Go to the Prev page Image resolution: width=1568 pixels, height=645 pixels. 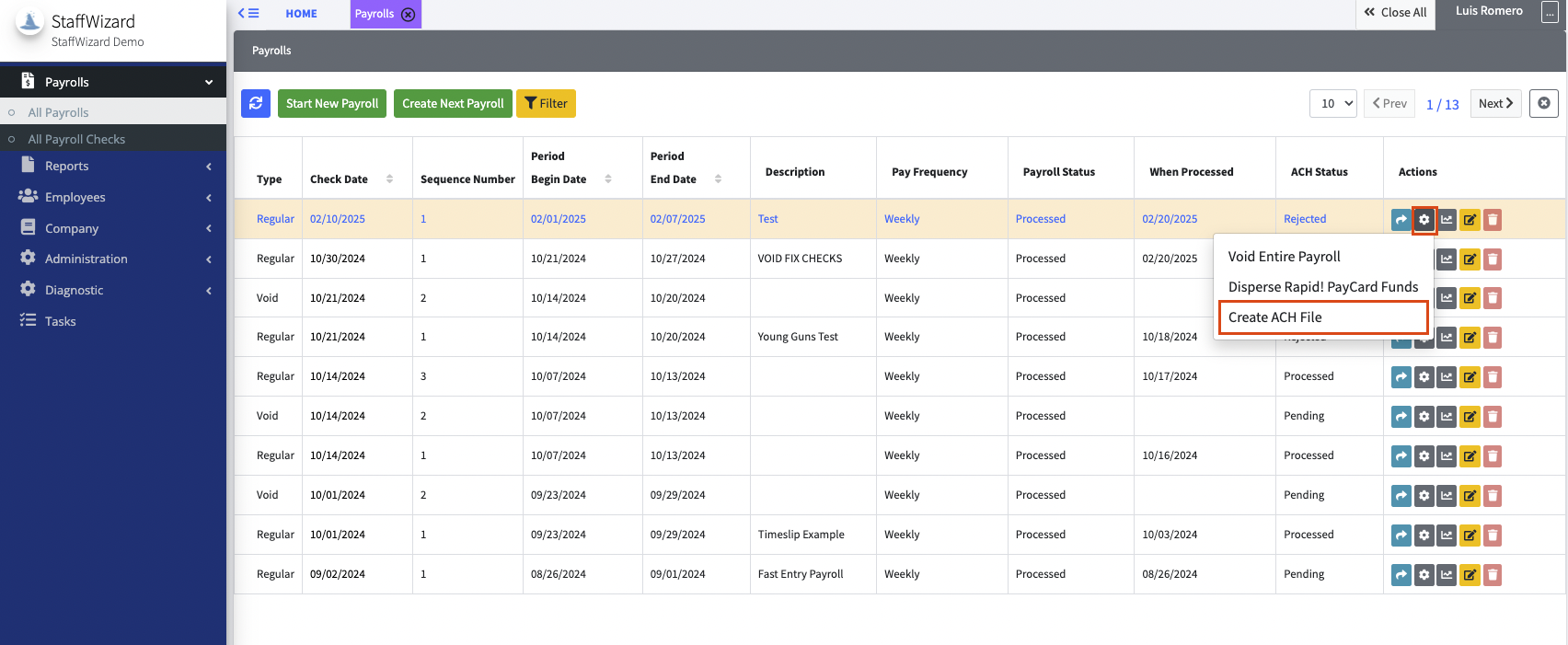pyautogui.click(x=1389, y=103)
